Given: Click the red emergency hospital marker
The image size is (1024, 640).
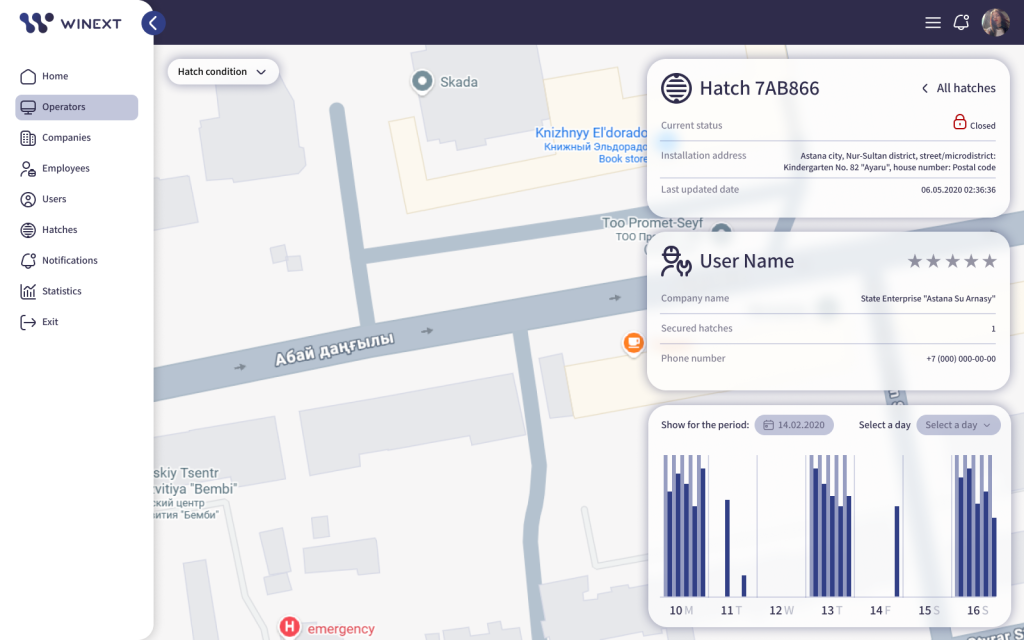Looking at the screenshot, I should (x=289, y=627).
